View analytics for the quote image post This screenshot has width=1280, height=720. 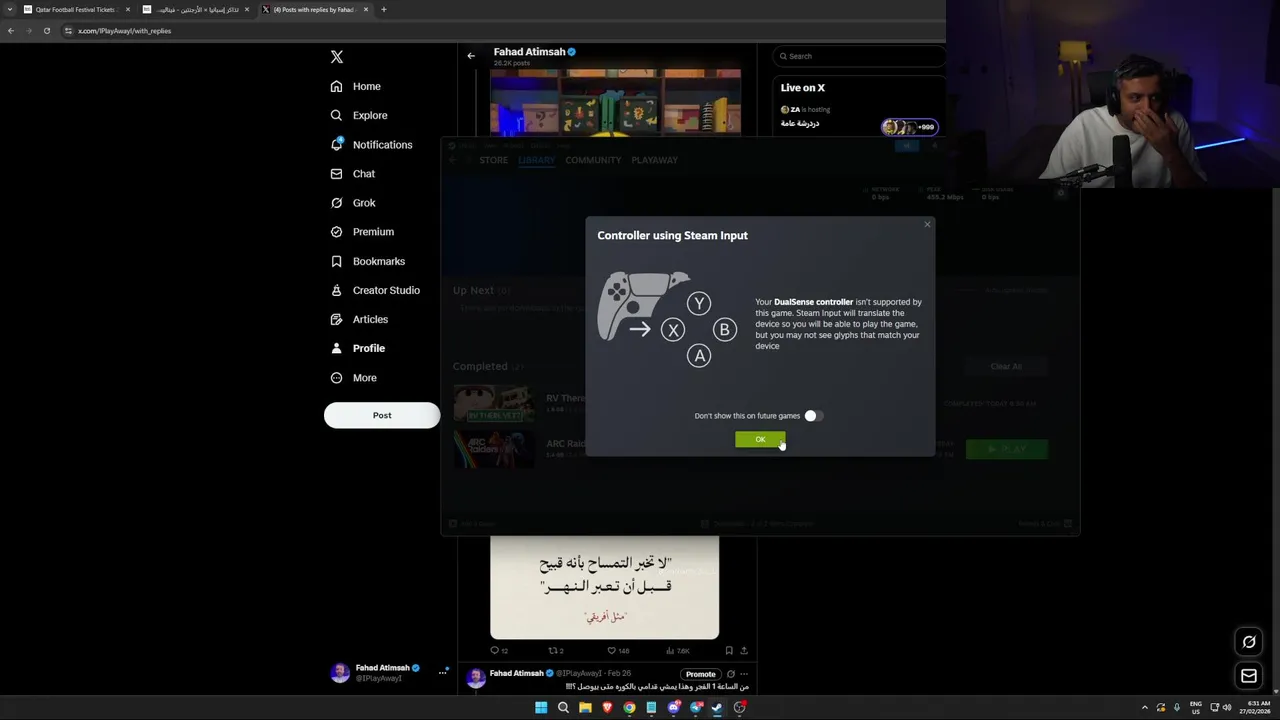pyautogui.click(x=679, y=650)
